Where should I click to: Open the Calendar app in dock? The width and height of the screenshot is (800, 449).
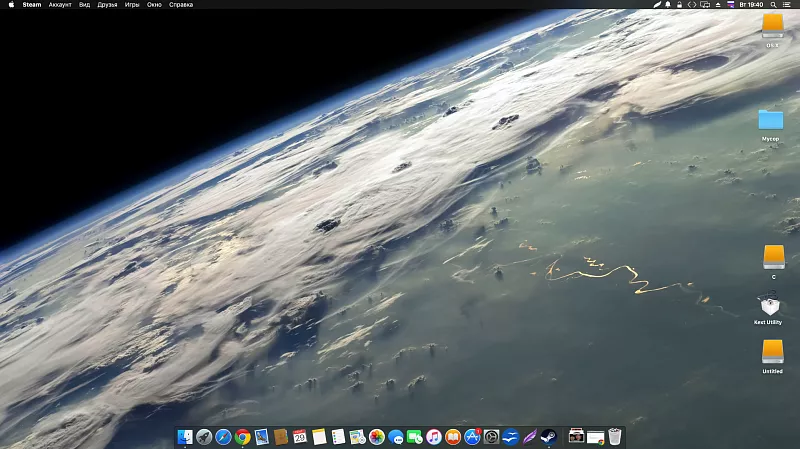coord(299,437)
